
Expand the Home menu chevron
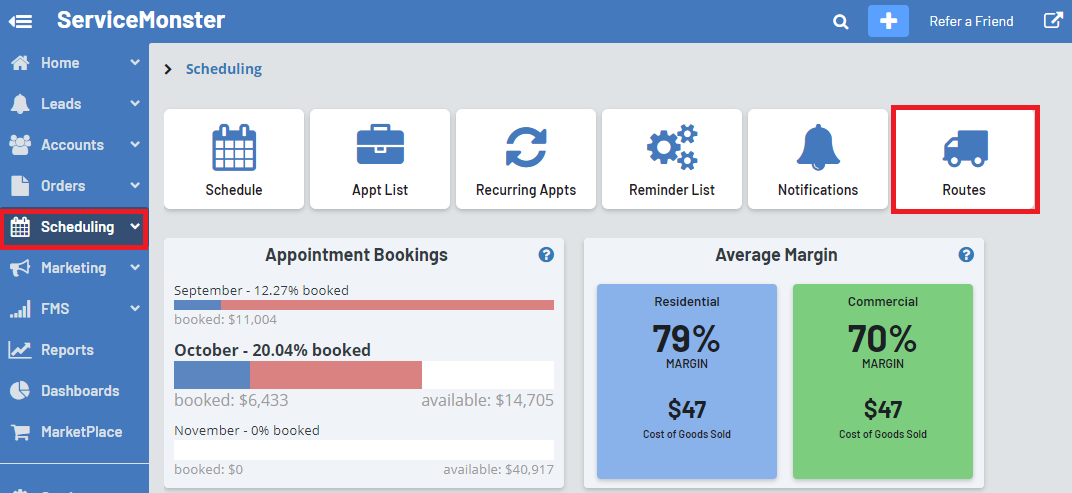click(135, 63)
